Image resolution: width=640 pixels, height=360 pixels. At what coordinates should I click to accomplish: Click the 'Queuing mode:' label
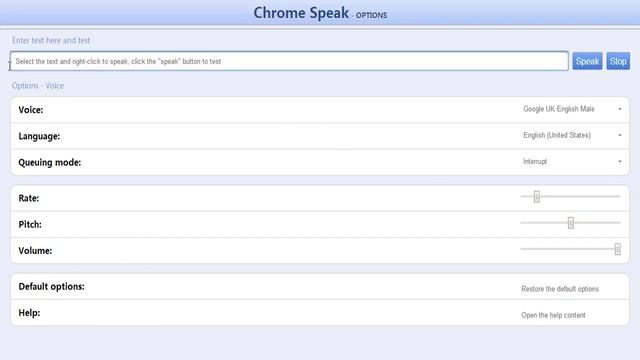coord(50,162)
